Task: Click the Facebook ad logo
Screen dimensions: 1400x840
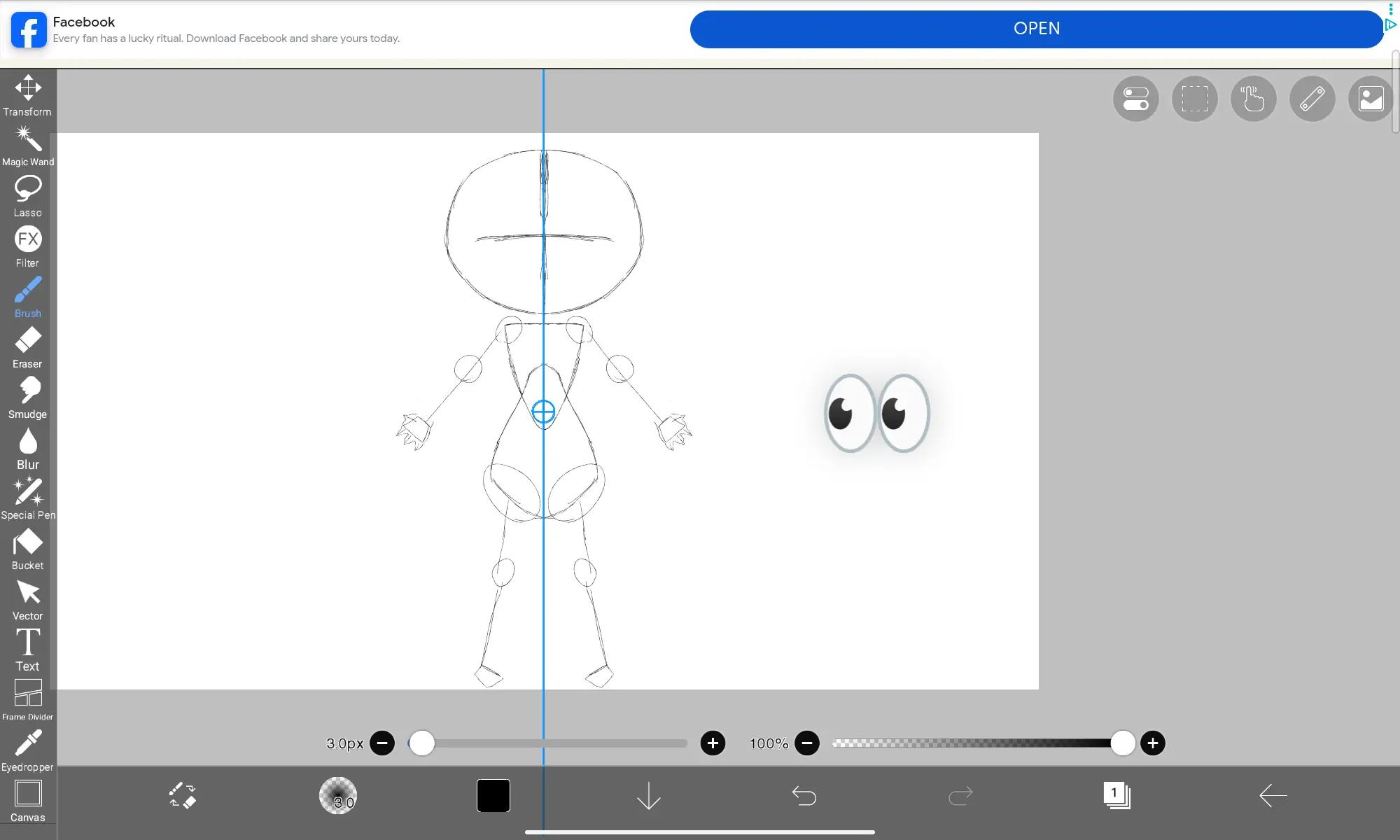Action: click(29, 29)
